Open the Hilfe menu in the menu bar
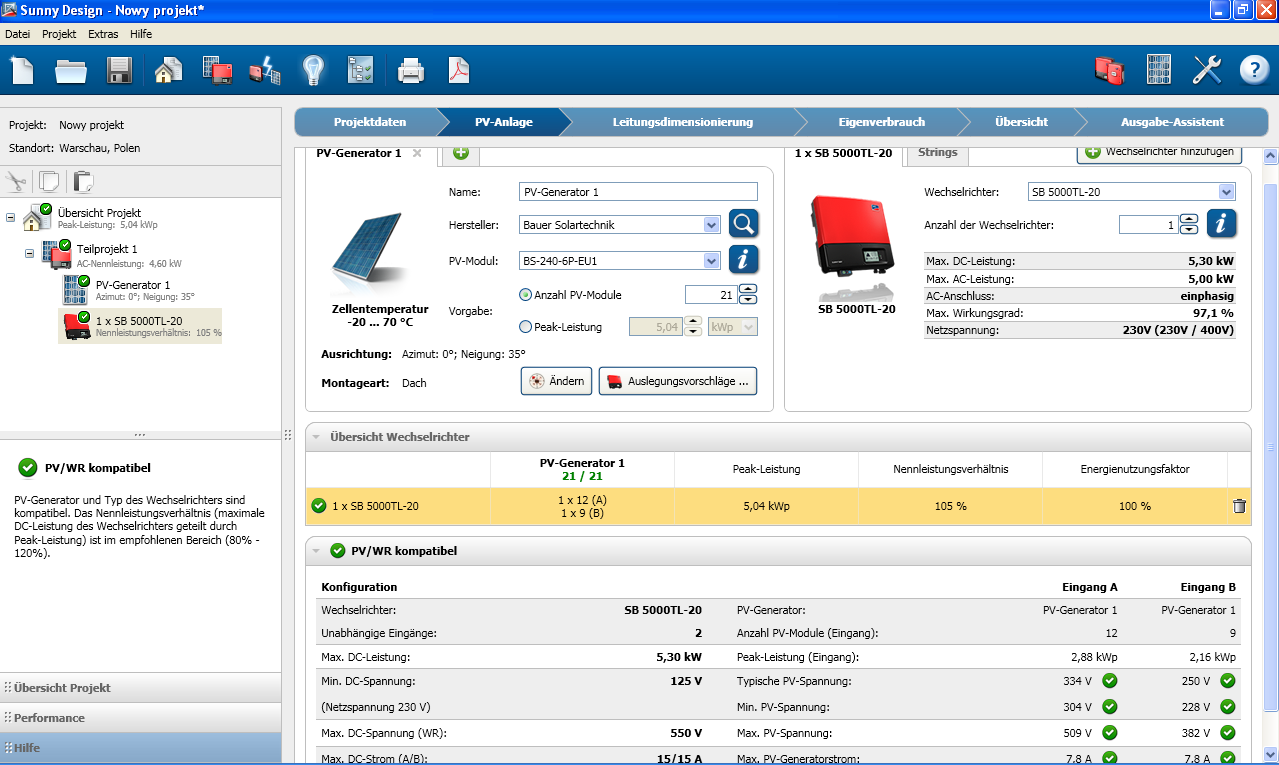This screenshot has height=765, width=1279. pos(141,34)
